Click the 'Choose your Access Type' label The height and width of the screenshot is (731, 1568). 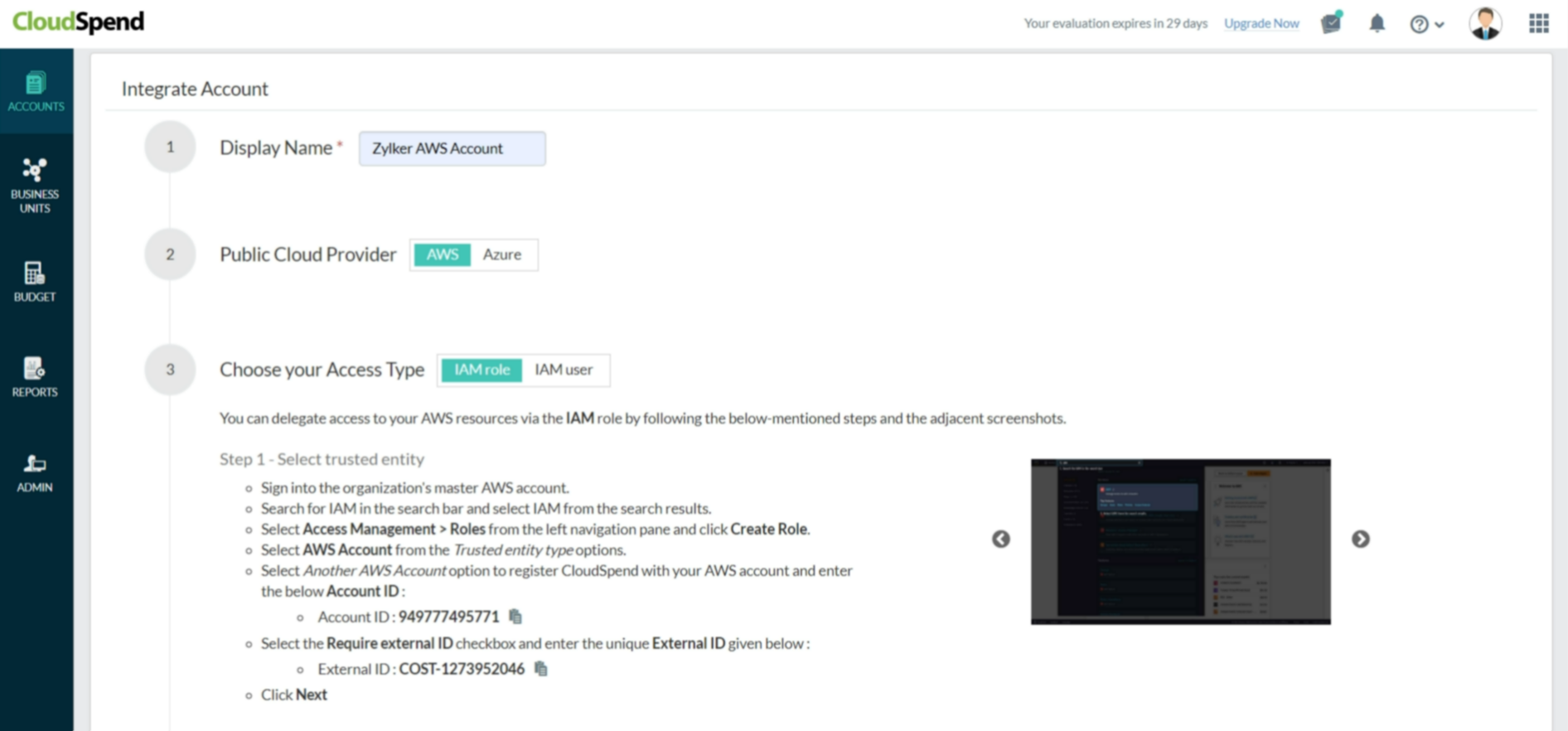coord(322,370)
